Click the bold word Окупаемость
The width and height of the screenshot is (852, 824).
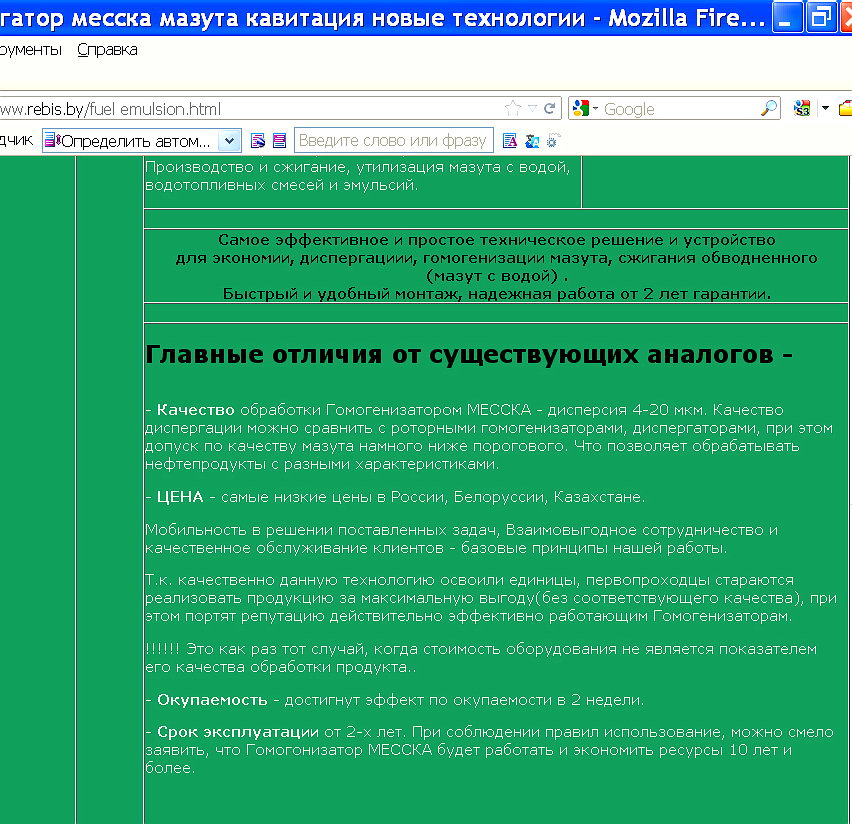[212, 700]
